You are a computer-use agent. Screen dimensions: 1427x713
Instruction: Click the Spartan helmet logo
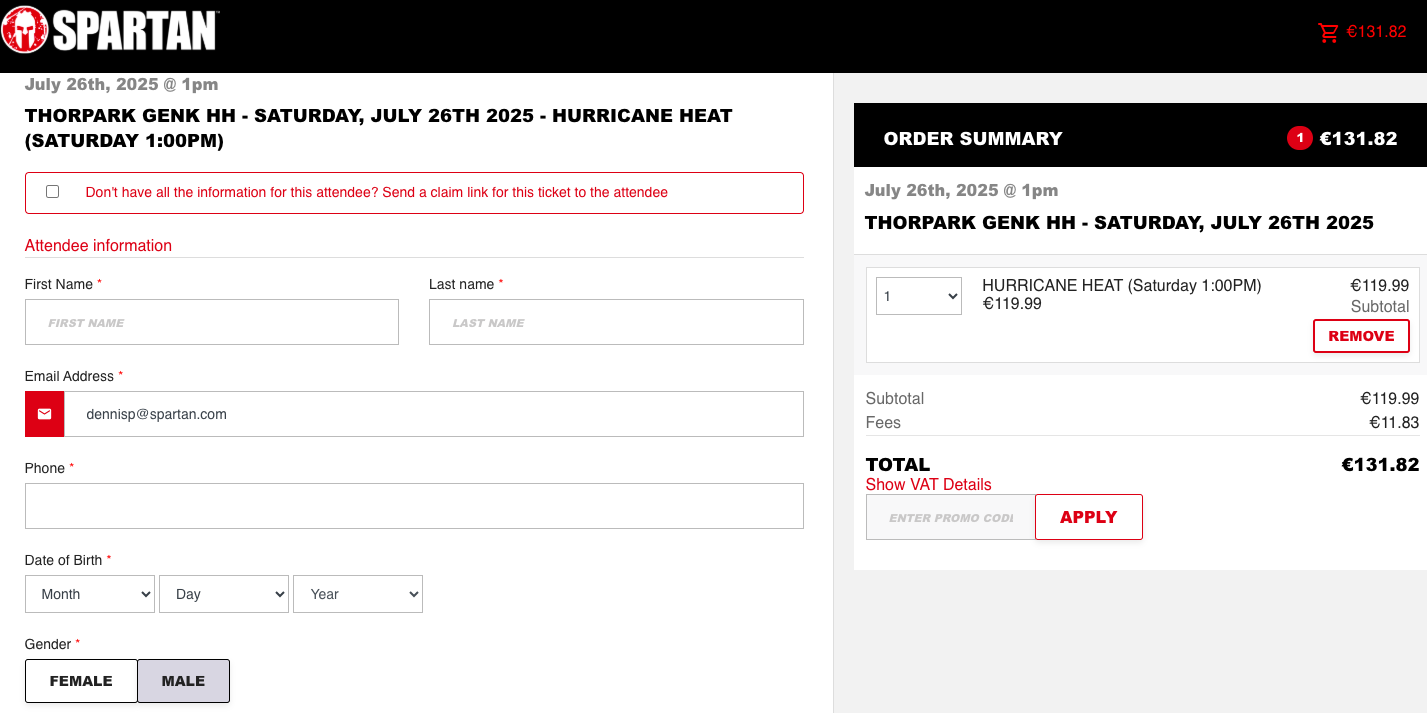[x=26, y=30]
